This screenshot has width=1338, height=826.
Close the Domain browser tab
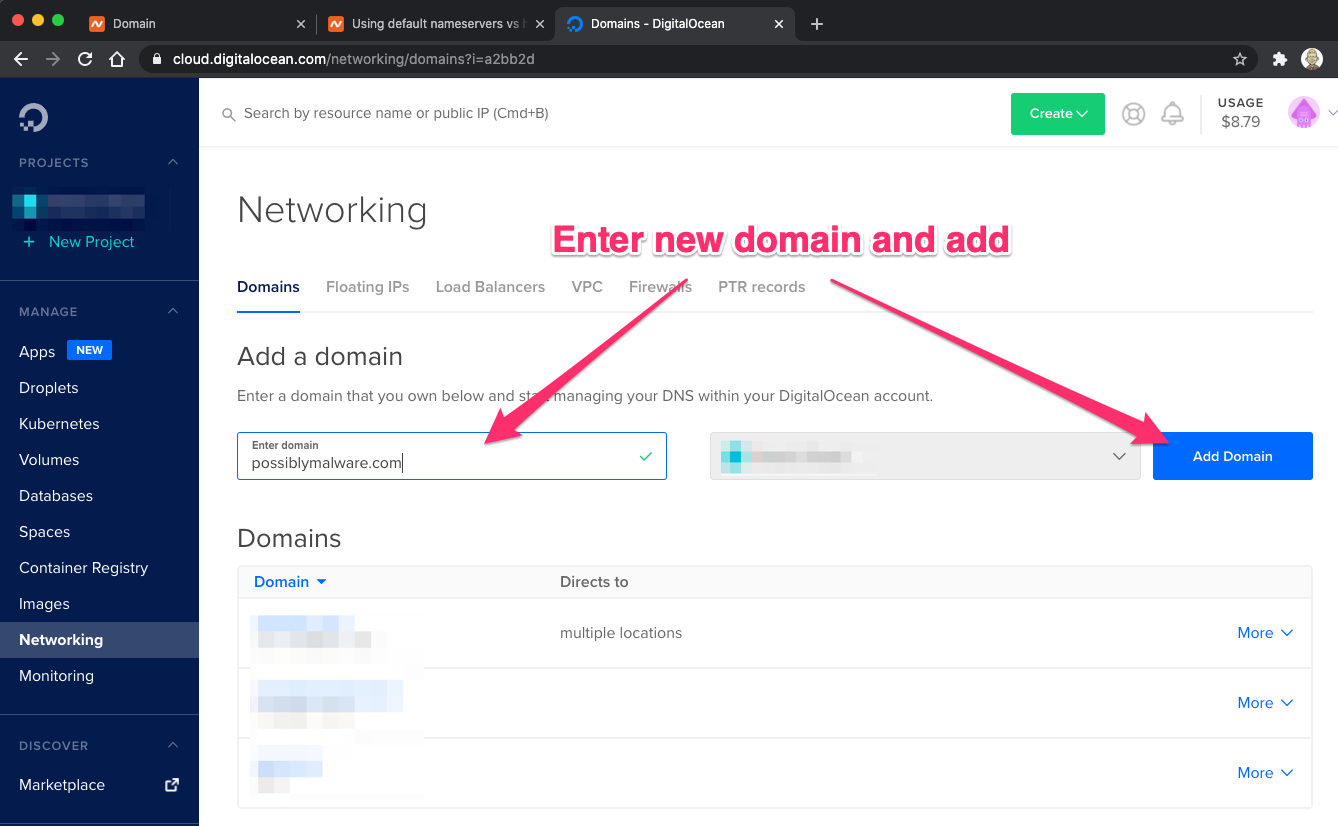(302, 24)
